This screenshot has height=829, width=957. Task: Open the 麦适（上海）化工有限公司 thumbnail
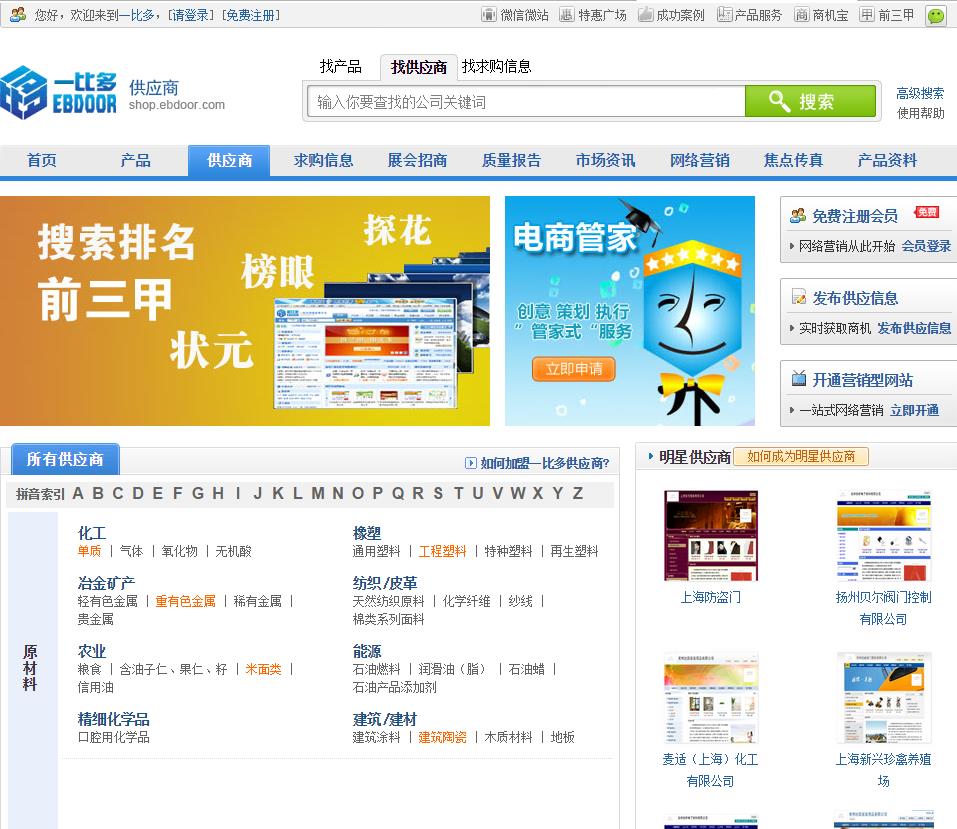click(x=711, y=698)
